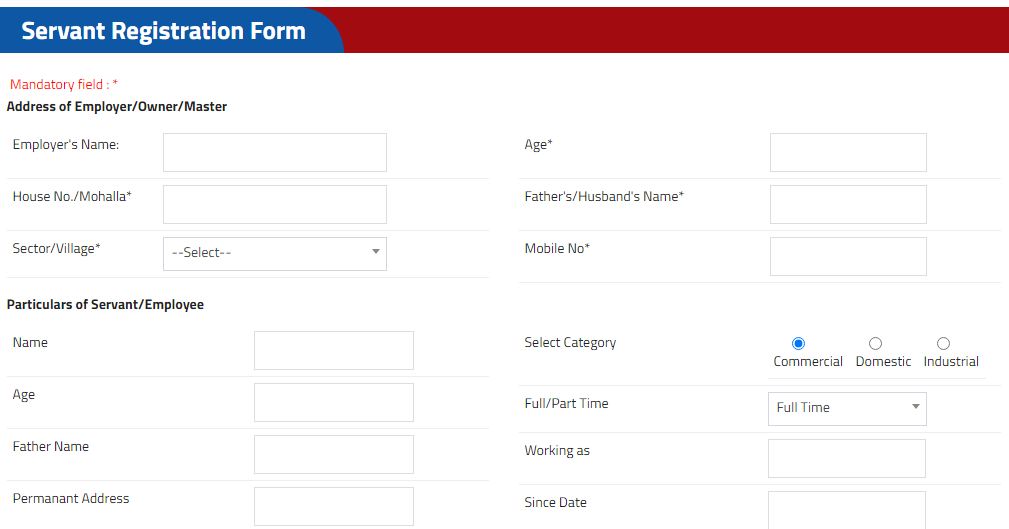This screenshot has height=529, width=1009.
Task: Click the servant Age input field
Action: tap(333, 402)
